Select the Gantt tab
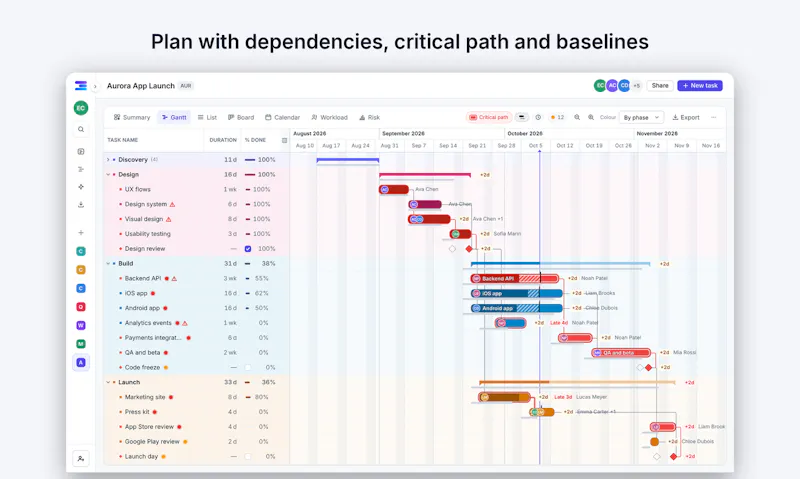The height and width of the screenshot is (479, 800). 174,117
